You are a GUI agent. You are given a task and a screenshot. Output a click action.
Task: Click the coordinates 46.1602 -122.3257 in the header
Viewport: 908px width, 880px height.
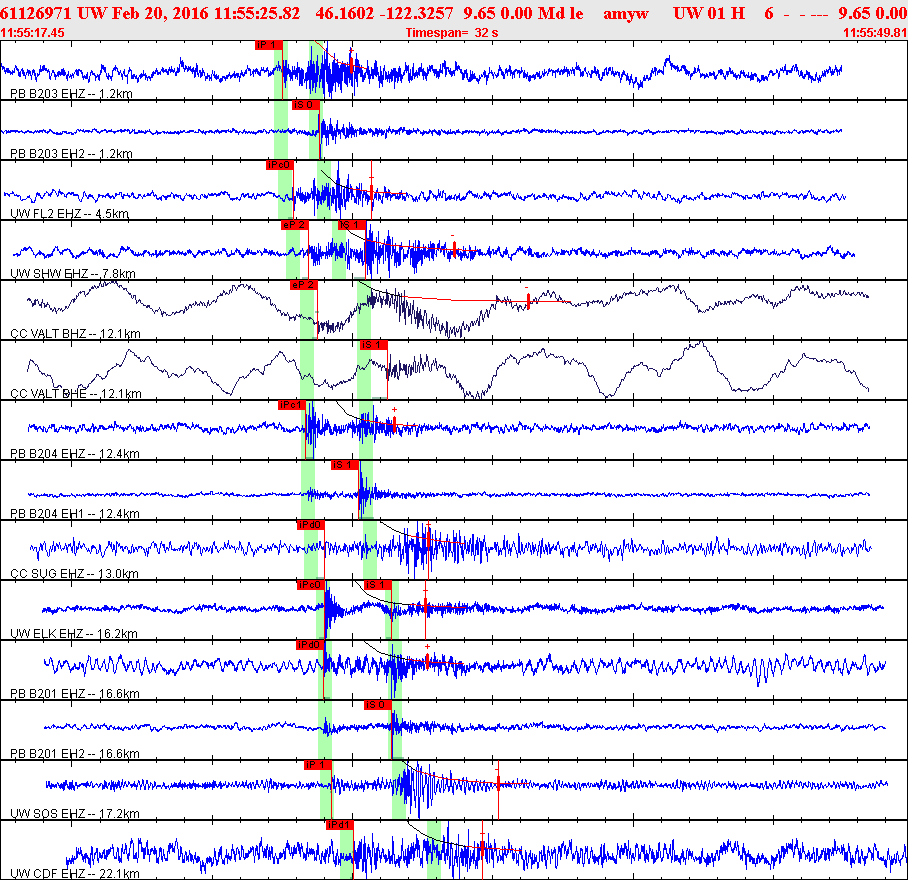(385, 13)
